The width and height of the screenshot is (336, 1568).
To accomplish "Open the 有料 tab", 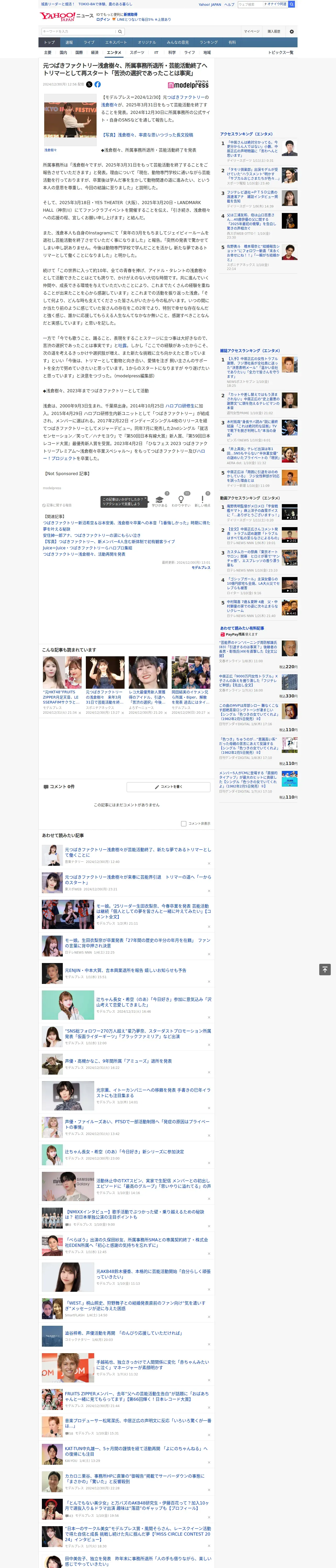I will coord(232,43).
